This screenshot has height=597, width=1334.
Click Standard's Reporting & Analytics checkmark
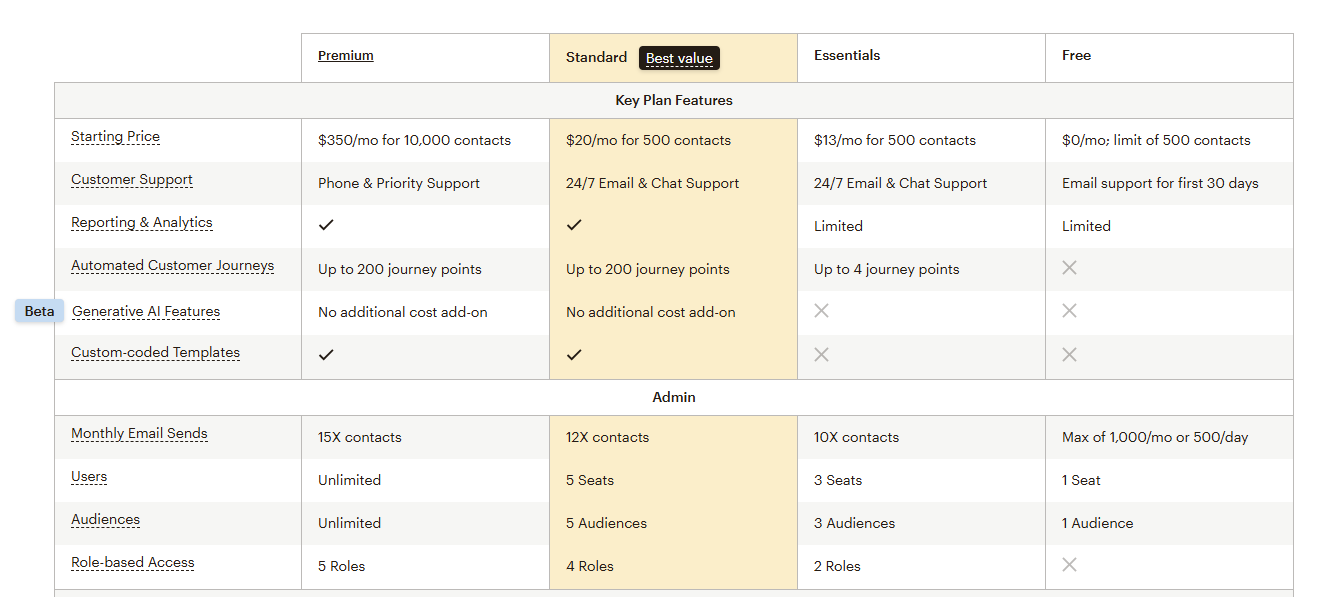pyautogui.click(x=574, y=225)
